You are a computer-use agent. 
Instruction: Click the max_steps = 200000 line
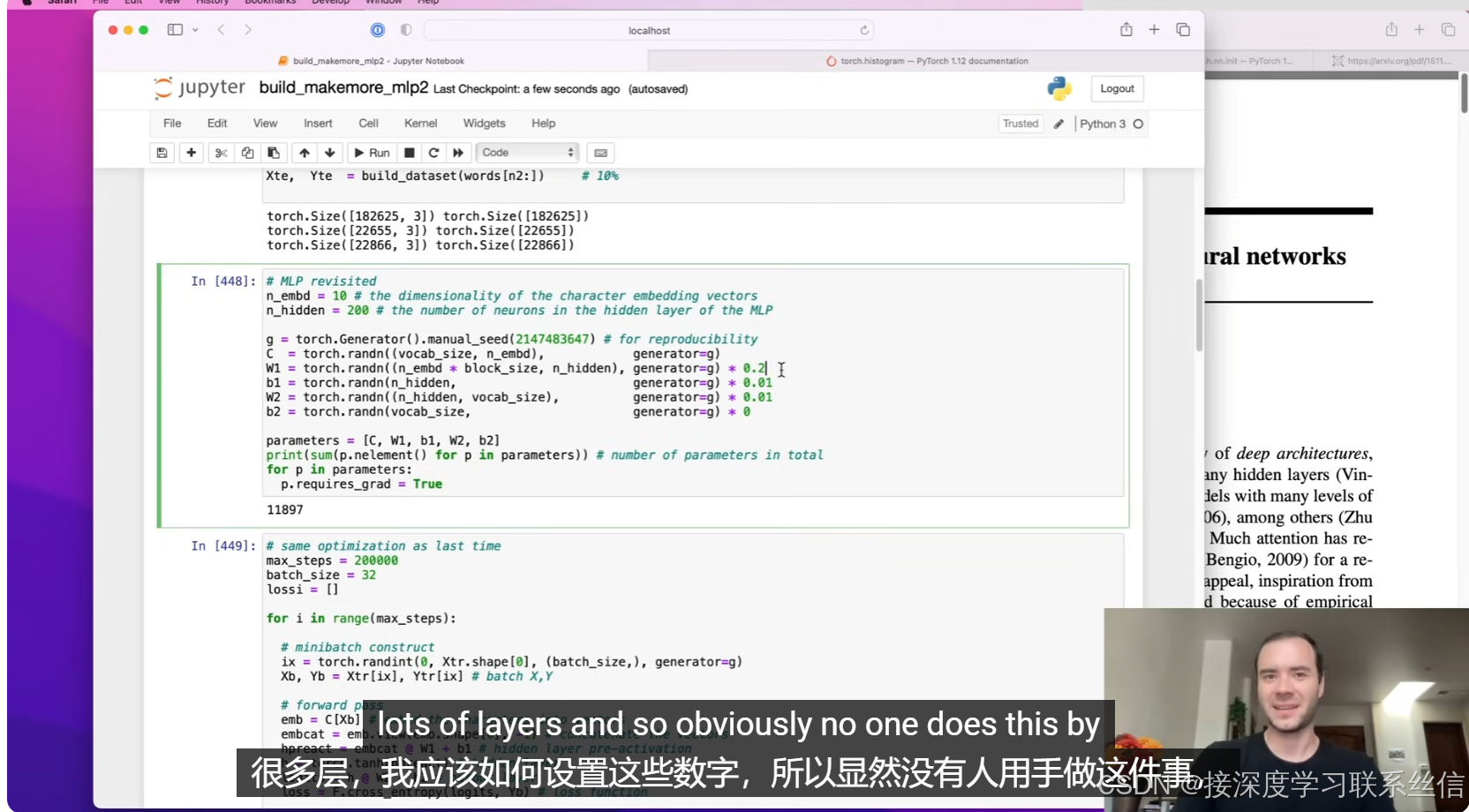[332, 560]
